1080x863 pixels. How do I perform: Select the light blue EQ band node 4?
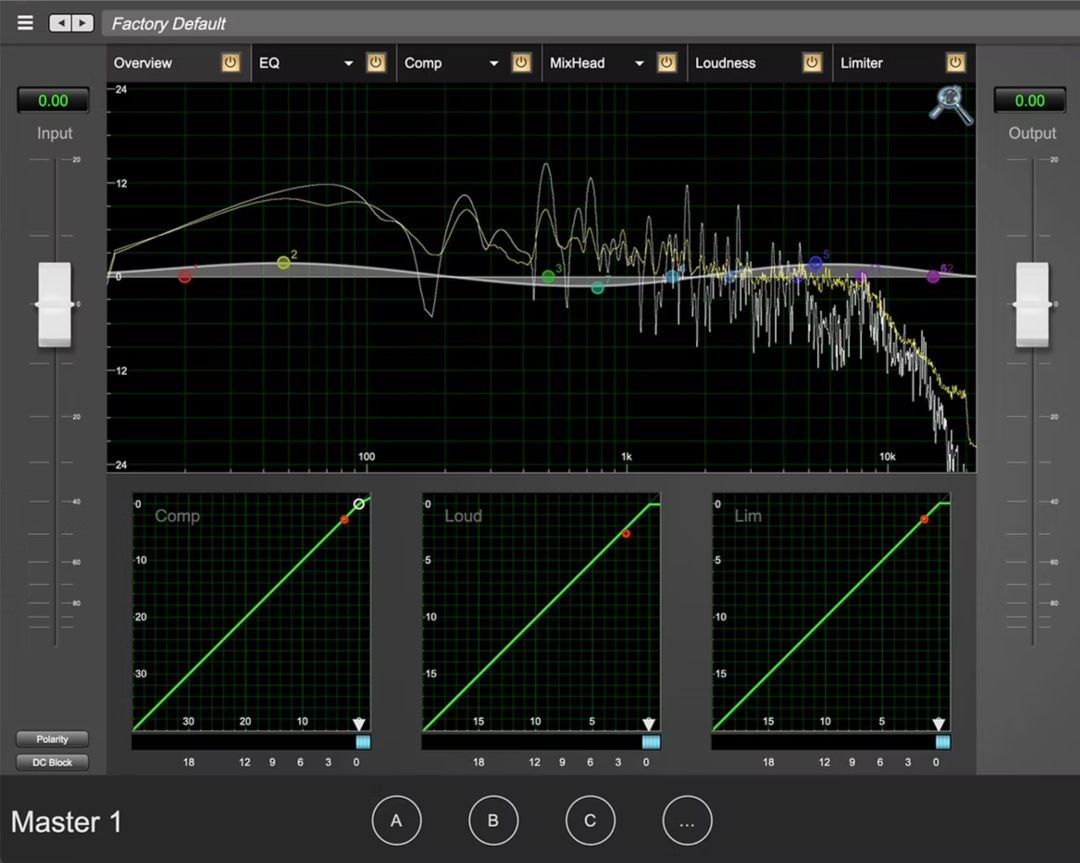click(x=672, y=277)
